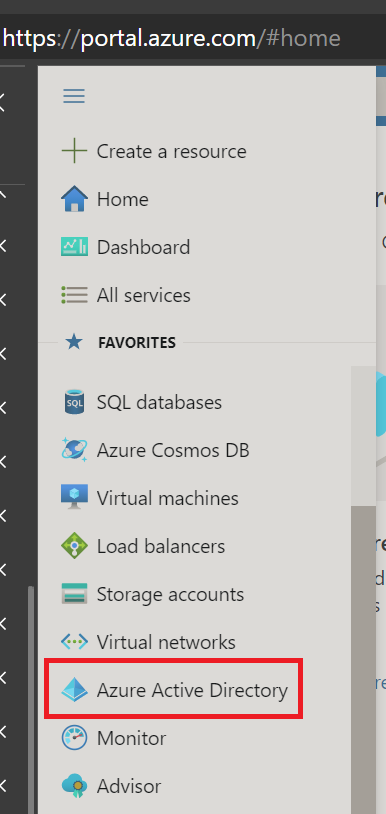Image resolution: width=386 pixels, height=814 pixels.
Task: Click the All services list icon
Action: pos(74,295)
